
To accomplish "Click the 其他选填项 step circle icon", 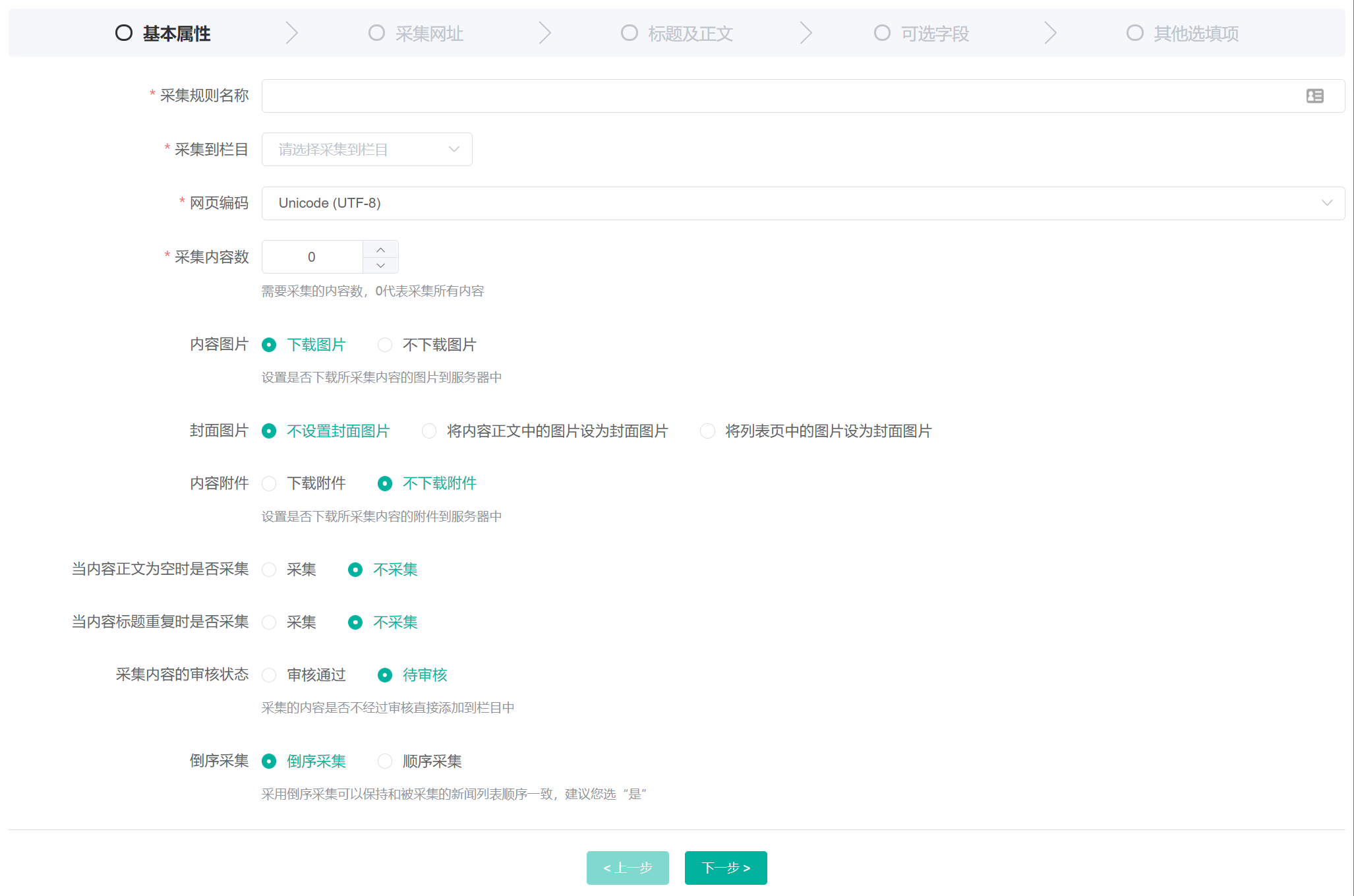I will pyautogui.click(x=1134, y=33).
